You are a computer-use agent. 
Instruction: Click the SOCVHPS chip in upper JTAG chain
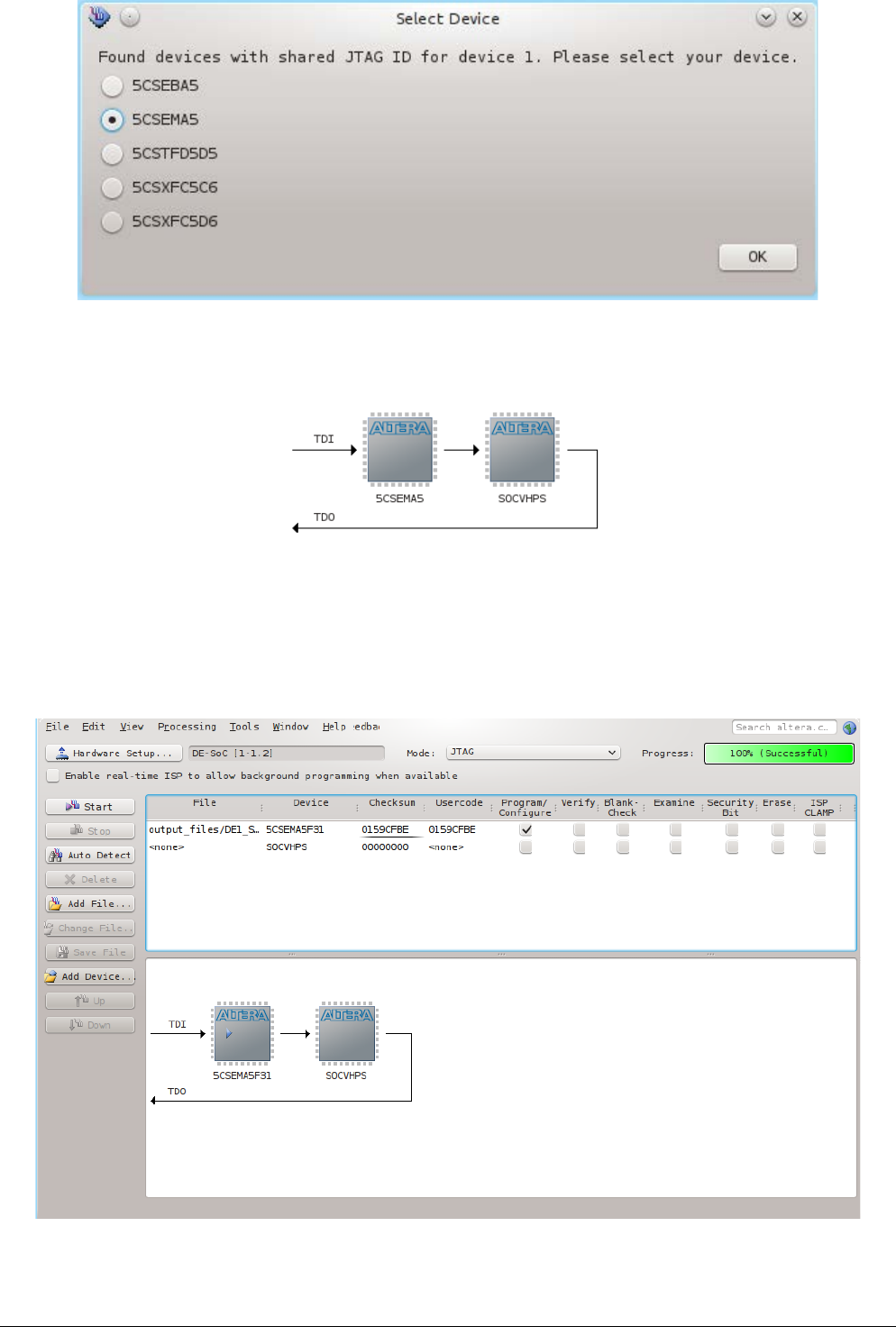[x=522, y=449]
